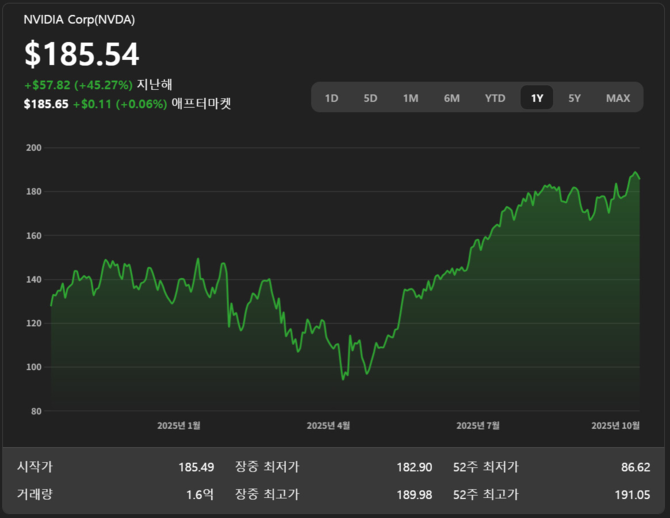The width and height of the screenshot is (670, 518).
Task: Click the 52주 최고가 value 191.05
Action: 632,494
